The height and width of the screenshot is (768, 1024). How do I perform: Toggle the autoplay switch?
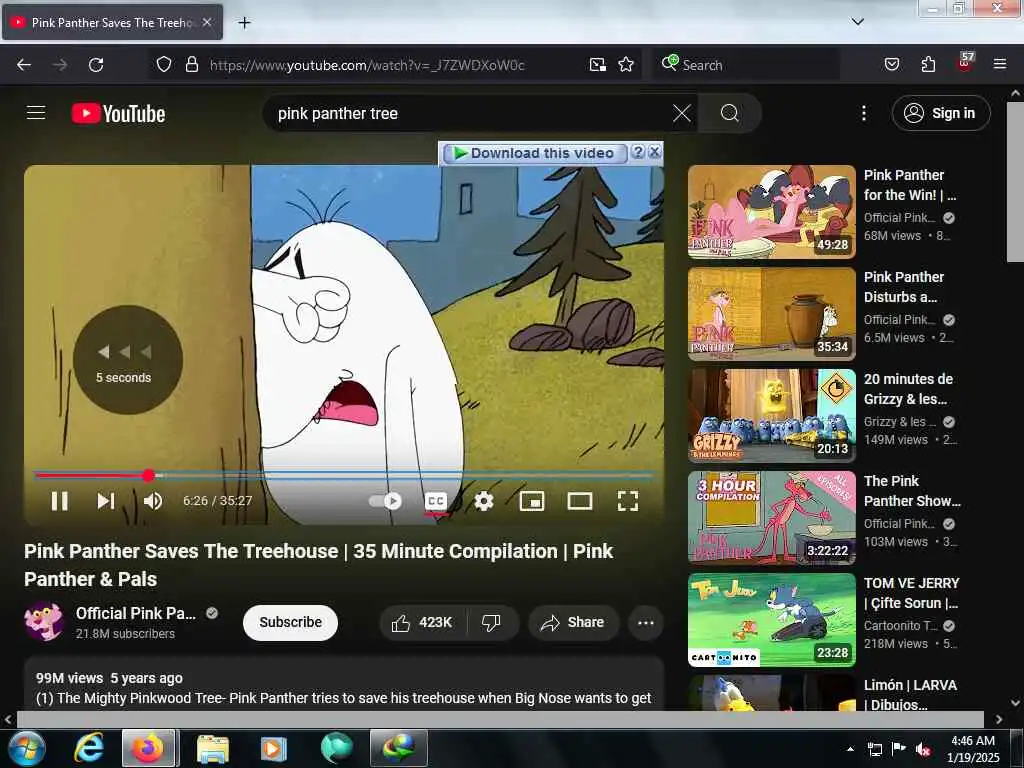(x=385, y=501)
